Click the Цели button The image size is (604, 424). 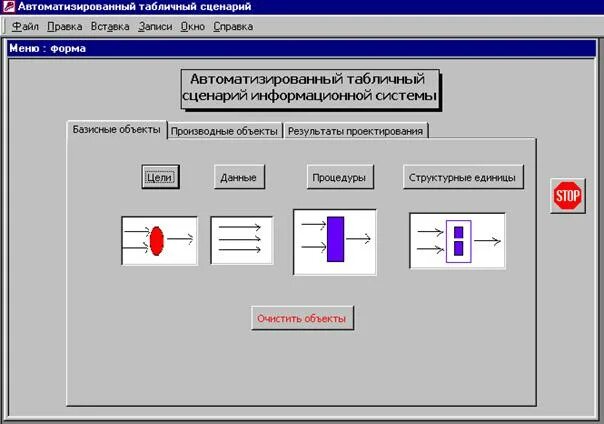(160, 177)
